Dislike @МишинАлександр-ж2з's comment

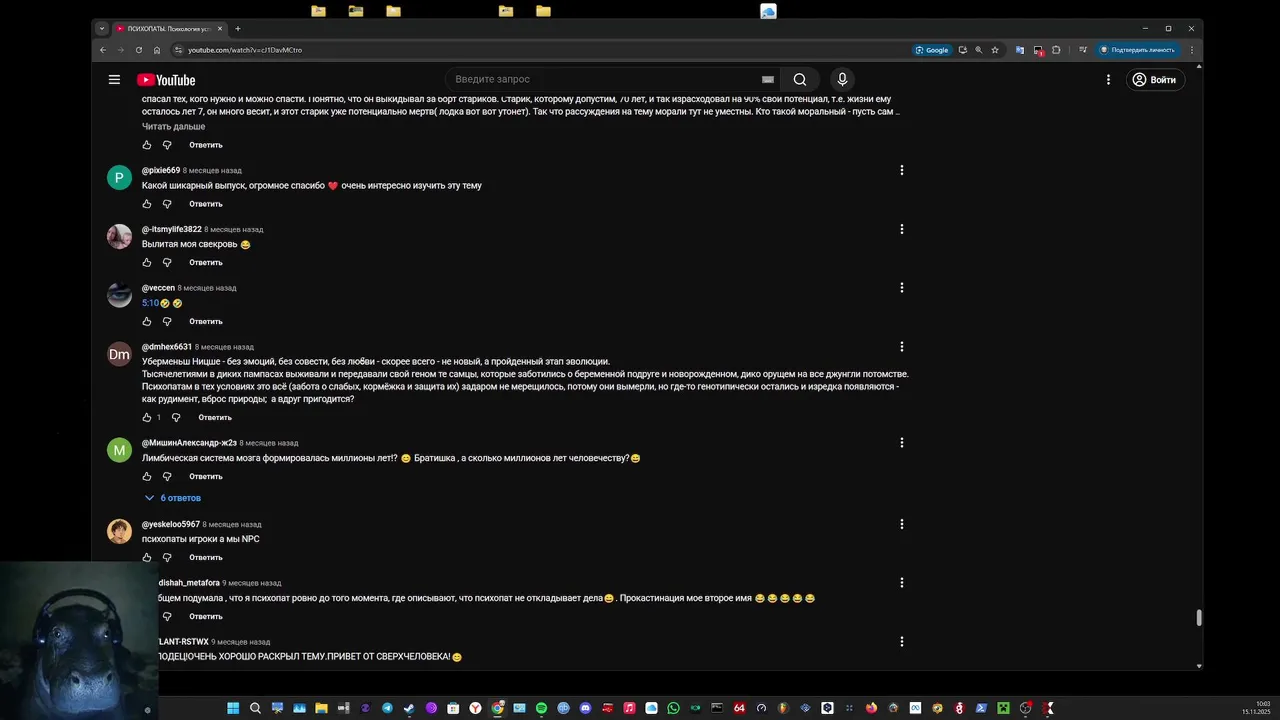click(x=167, y=476)
